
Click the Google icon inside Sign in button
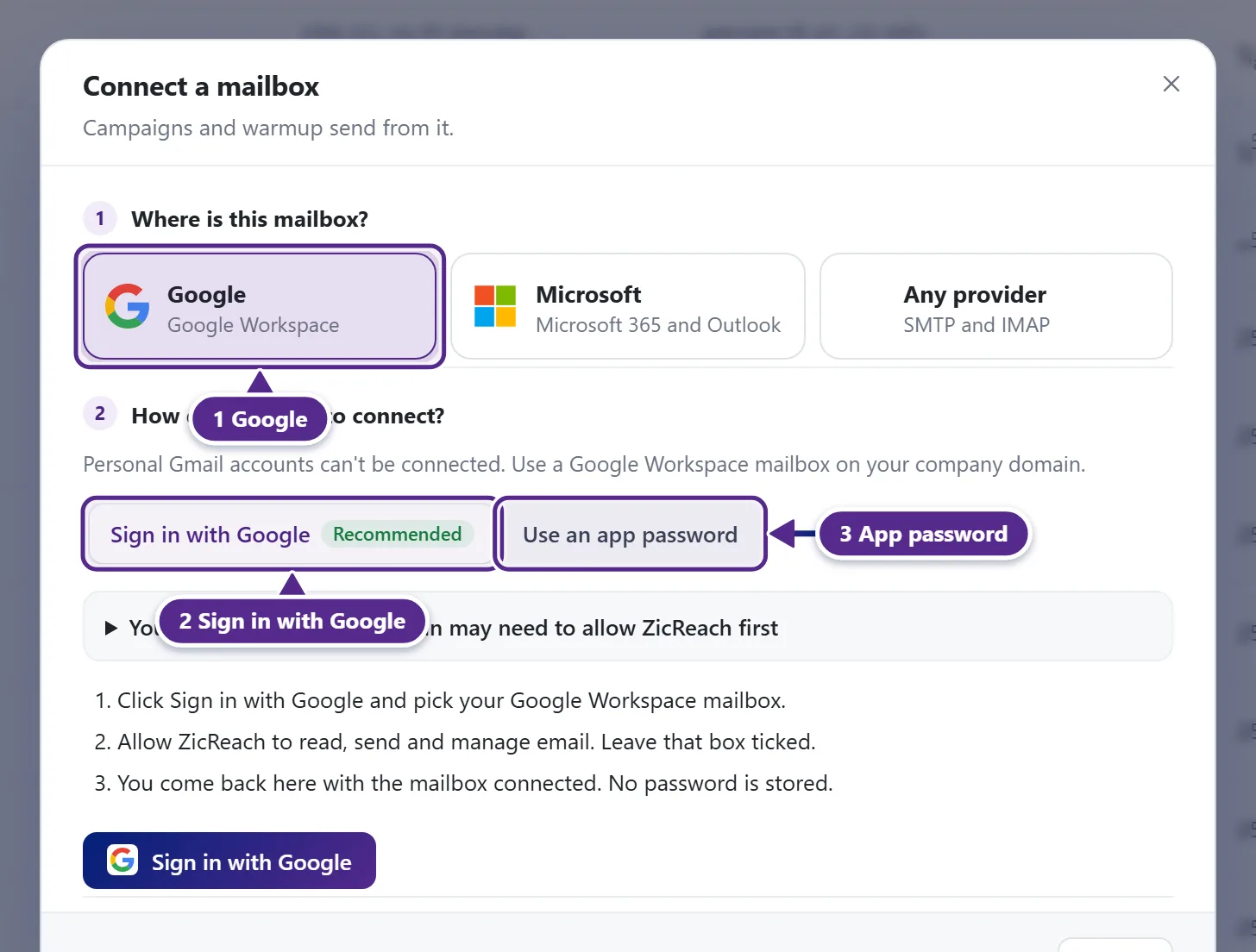pyautogui.click(x=122, y=860)
